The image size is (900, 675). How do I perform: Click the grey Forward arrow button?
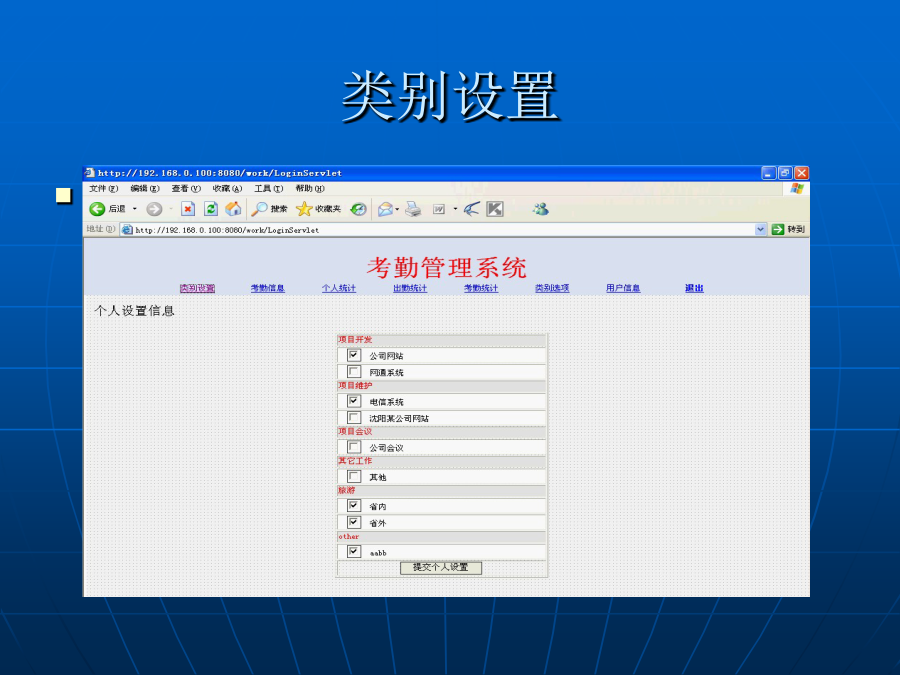click(154, 209)
